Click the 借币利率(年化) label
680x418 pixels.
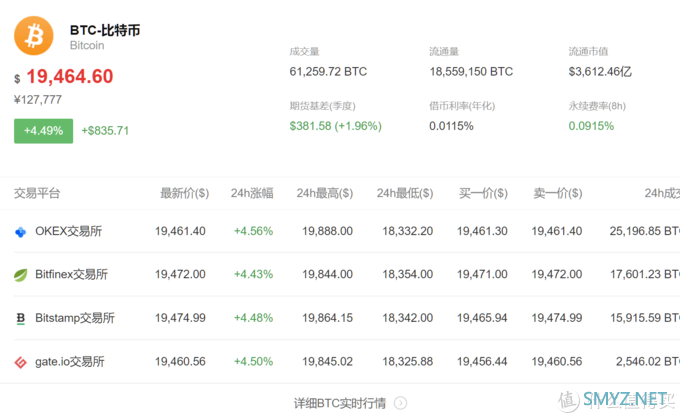point(462,106)
